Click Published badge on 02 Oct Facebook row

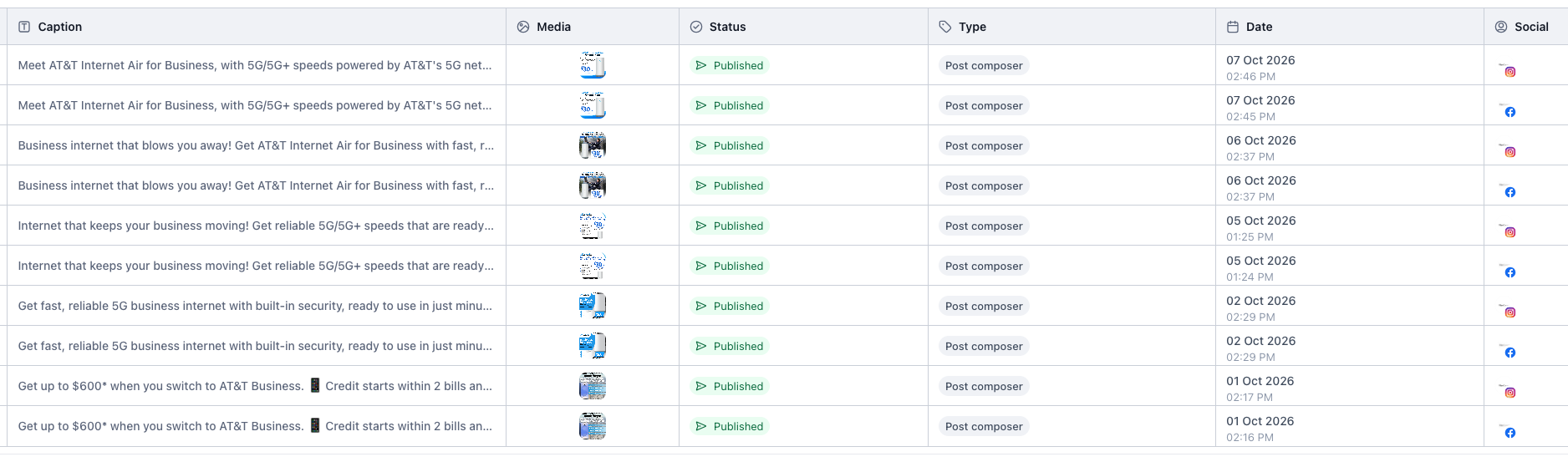(x=729, y=346)
